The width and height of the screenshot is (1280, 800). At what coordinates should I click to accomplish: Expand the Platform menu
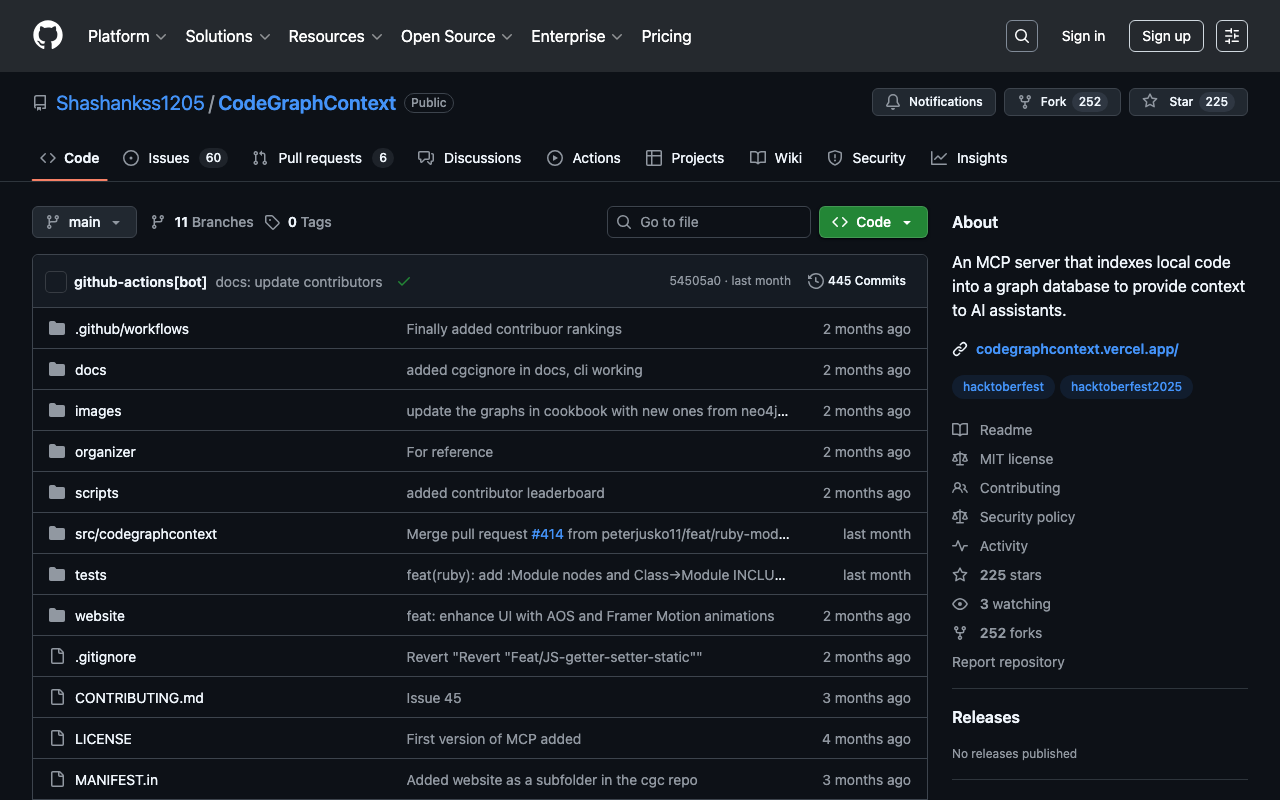point(127,36)
